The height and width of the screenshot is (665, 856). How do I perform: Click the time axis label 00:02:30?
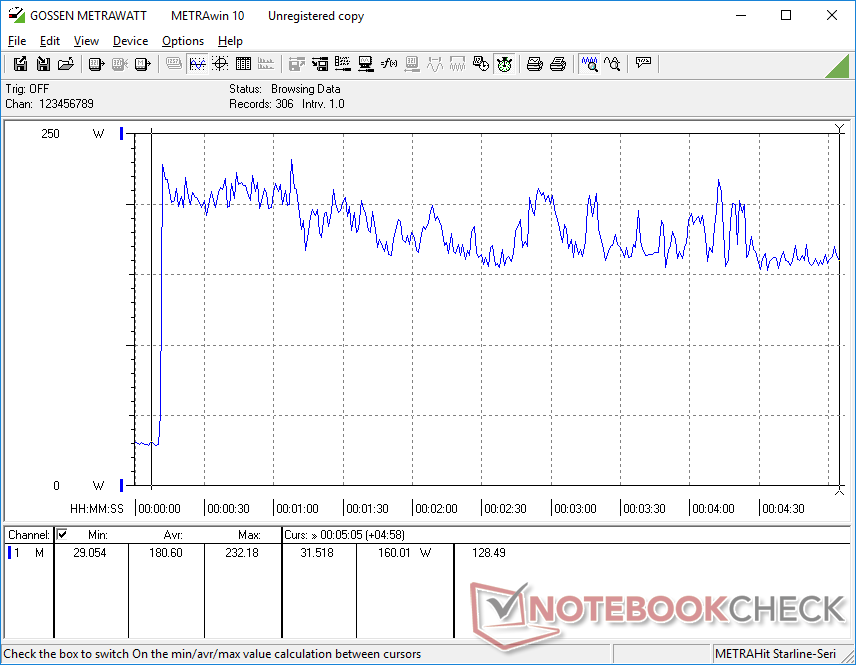(505, 509)
